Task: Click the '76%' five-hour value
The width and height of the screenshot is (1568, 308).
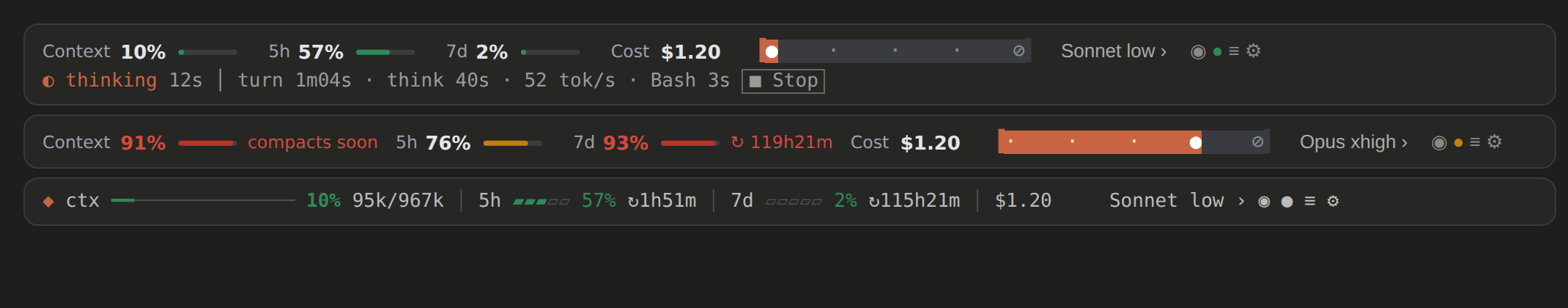Action: click(448, 143)
